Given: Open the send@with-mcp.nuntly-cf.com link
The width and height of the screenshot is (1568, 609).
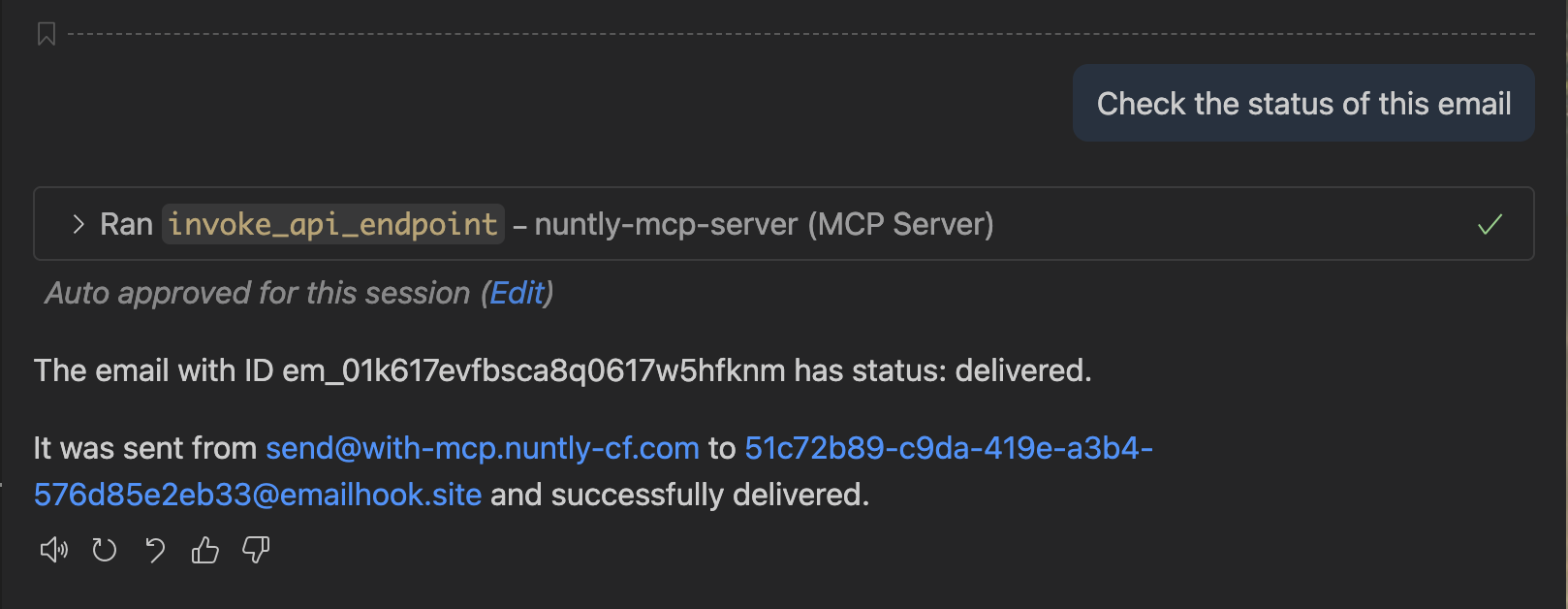Looking at the screenshot, I should point(483,448).
